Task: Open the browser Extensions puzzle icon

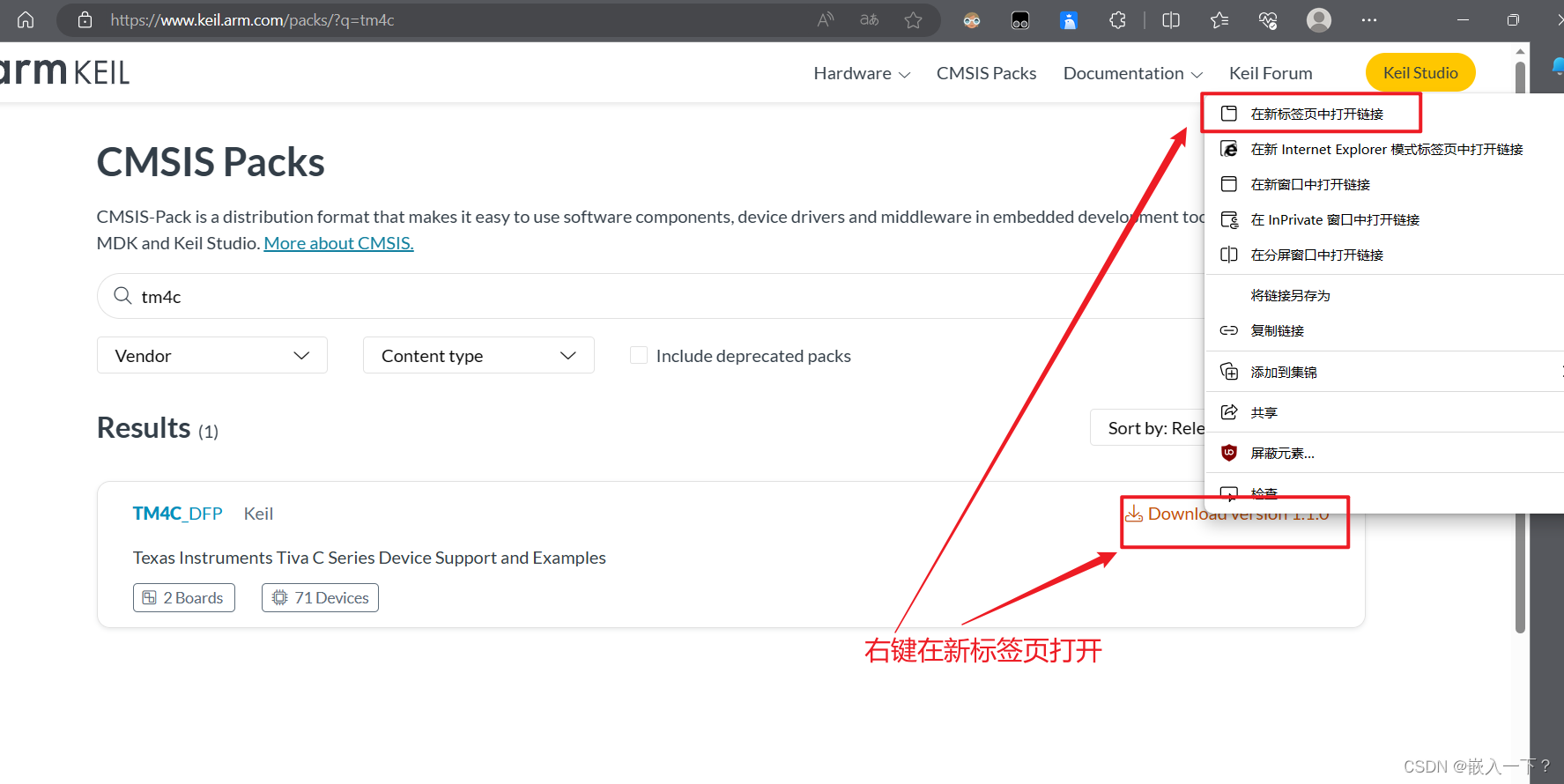Action: tap(1118, 19)
